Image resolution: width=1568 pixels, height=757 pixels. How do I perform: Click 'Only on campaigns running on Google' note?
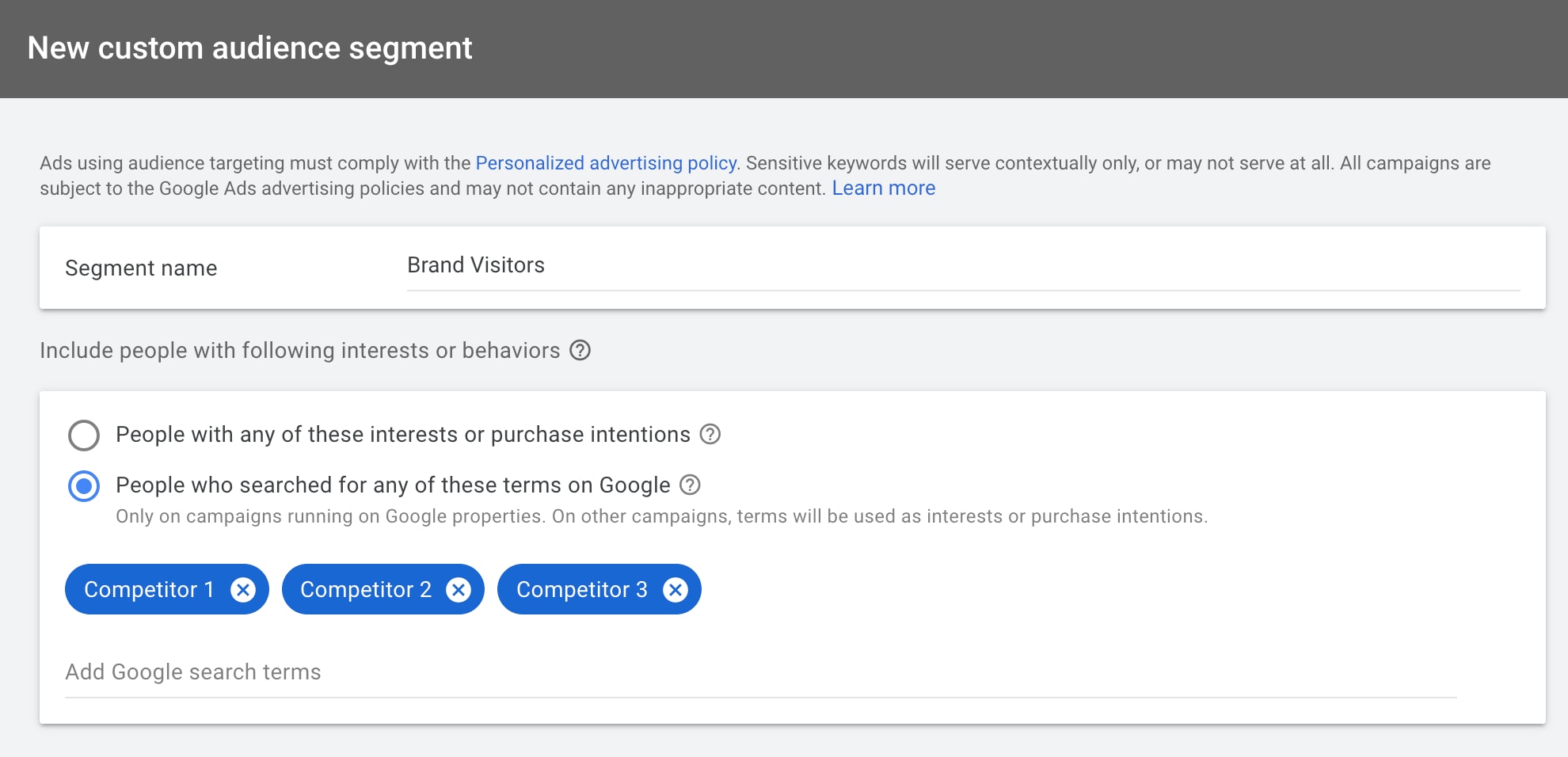pyautogui.click(x=661, y=516)
